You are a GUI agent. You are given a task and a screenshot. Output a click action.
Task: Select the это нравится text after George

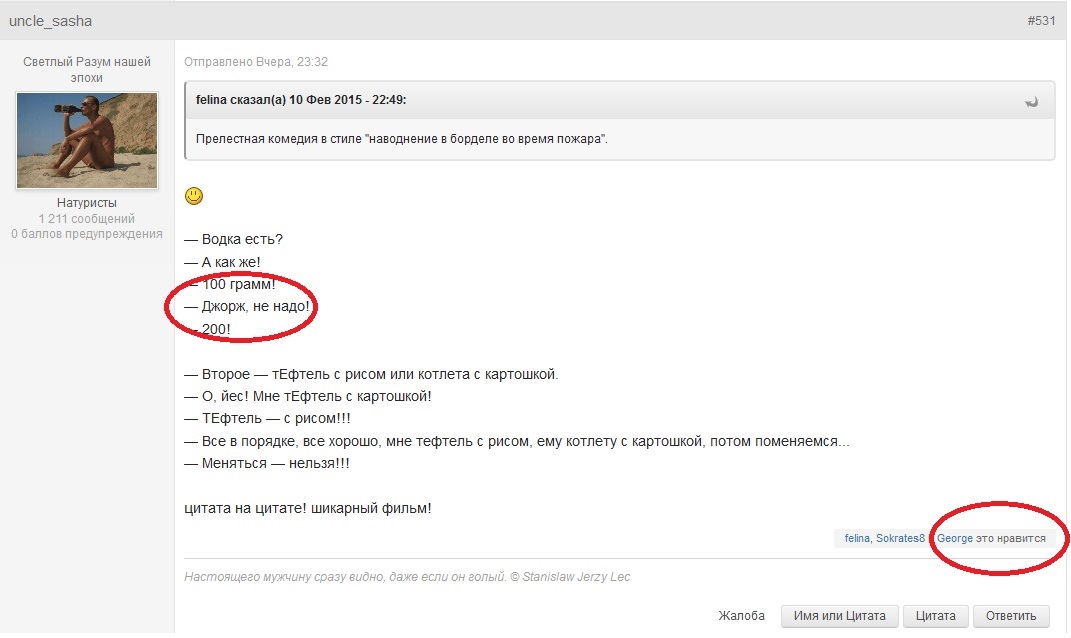point(1011,538)
